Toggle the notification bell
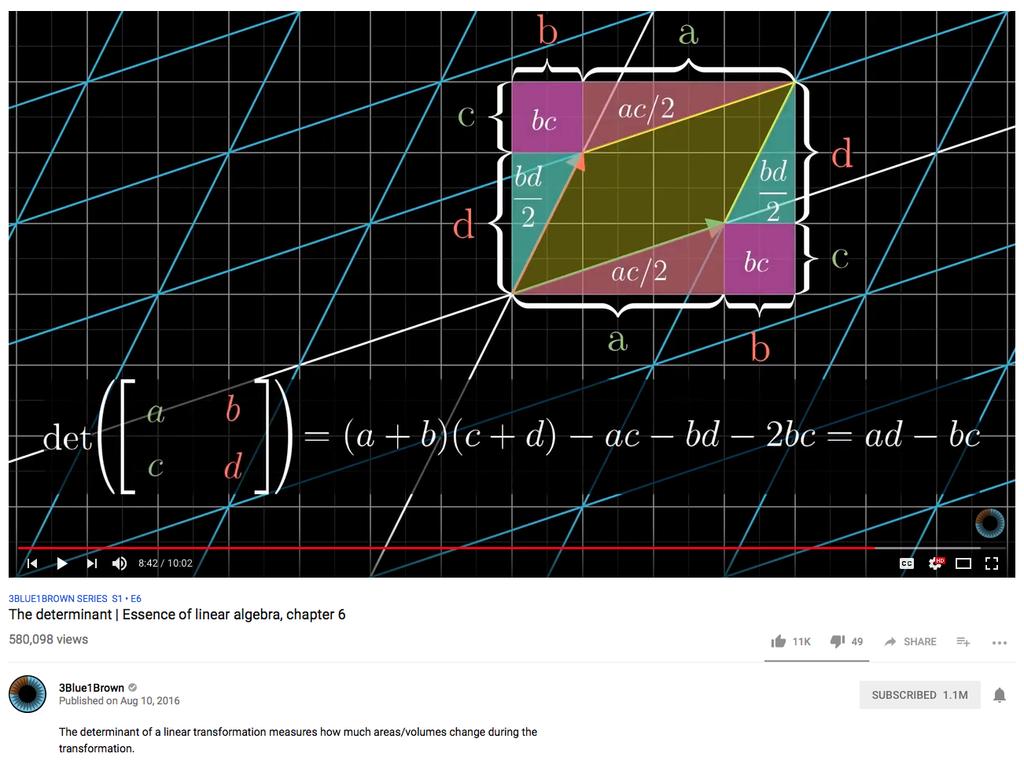This screenshot has height=761, width=1024. [x=999, y=695]
